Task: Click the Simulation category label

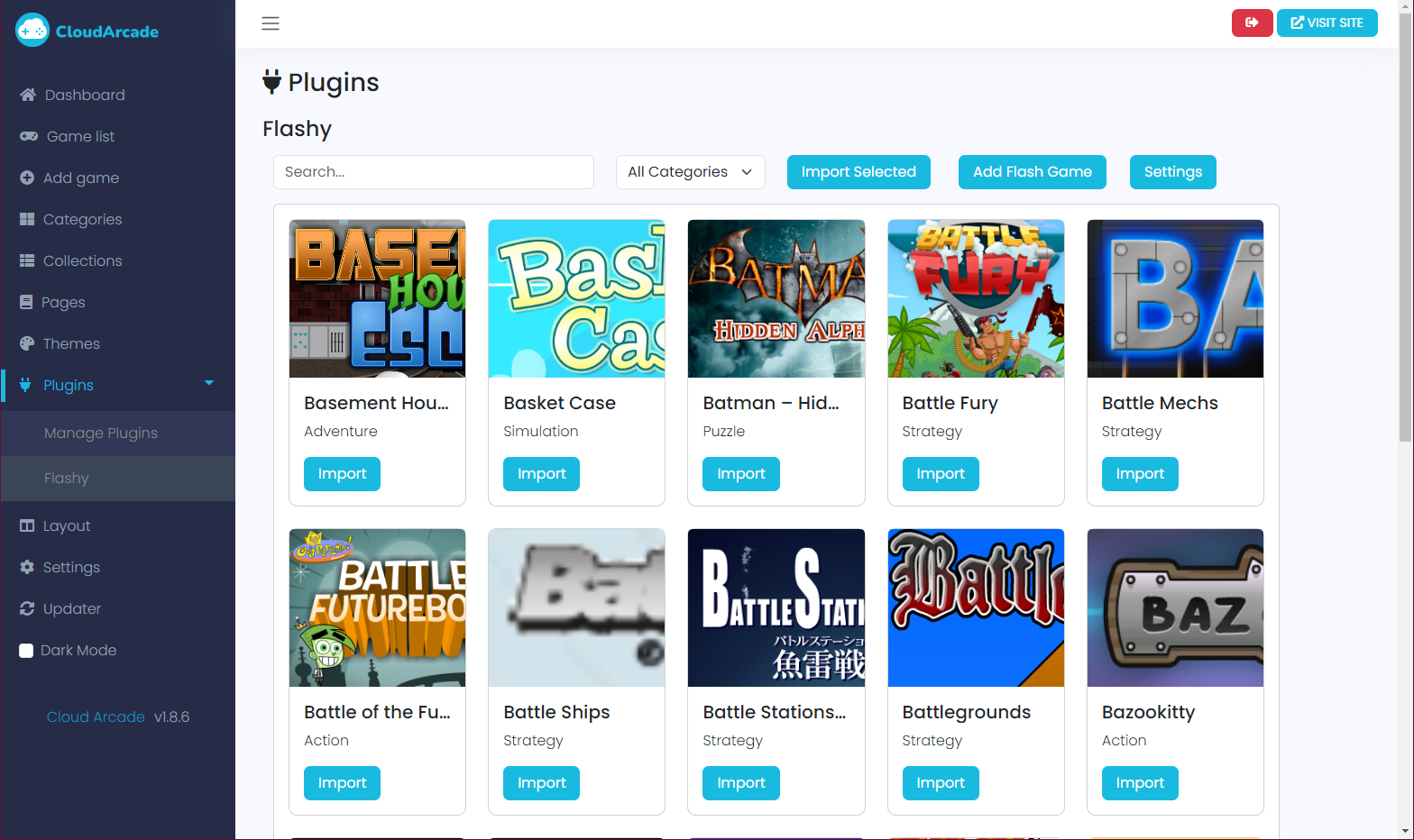Action: [x=541, y=431]
